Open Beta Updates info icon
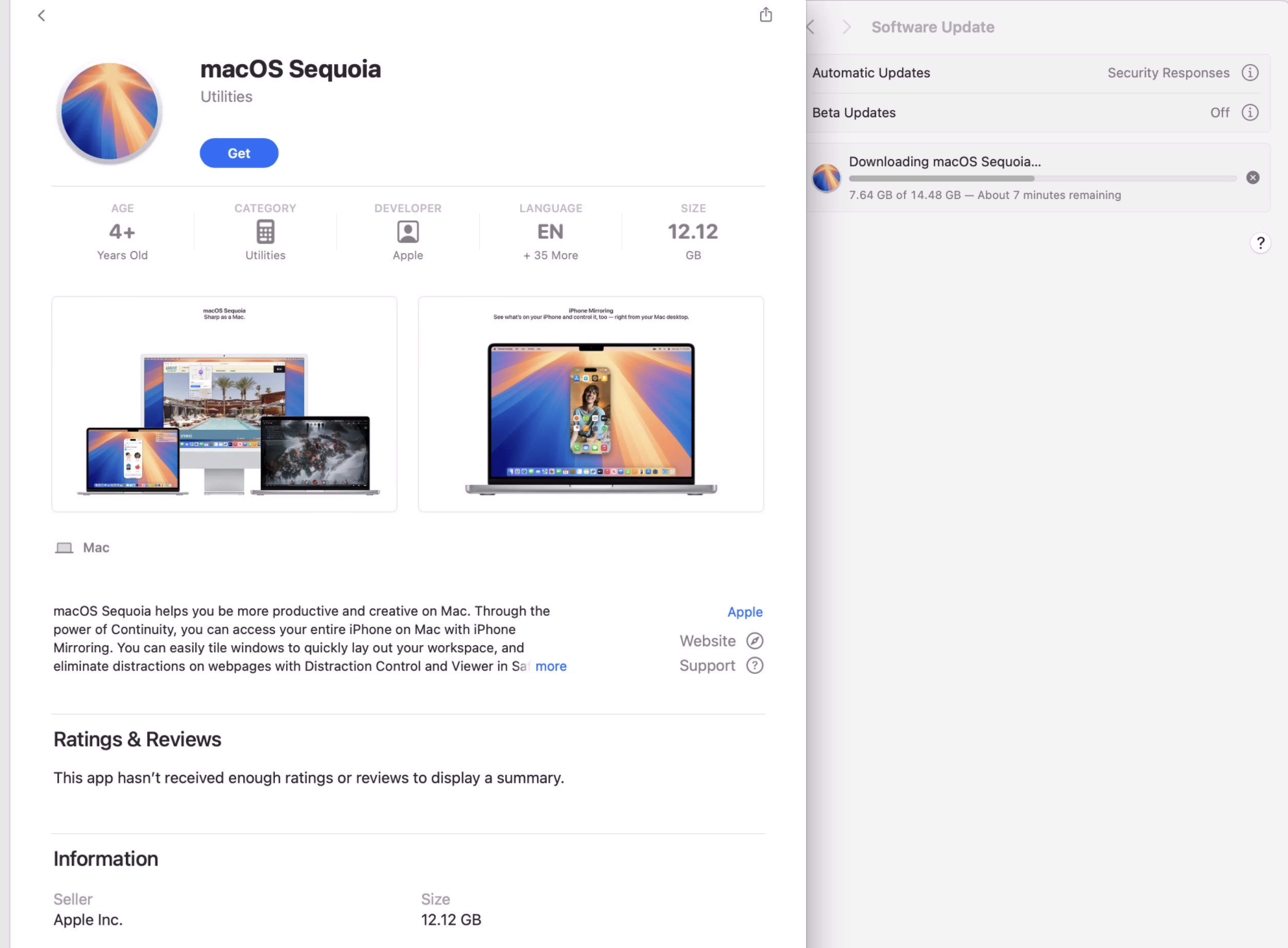The height and width of the screenshot is (948, 1288). coord(1250,113)
